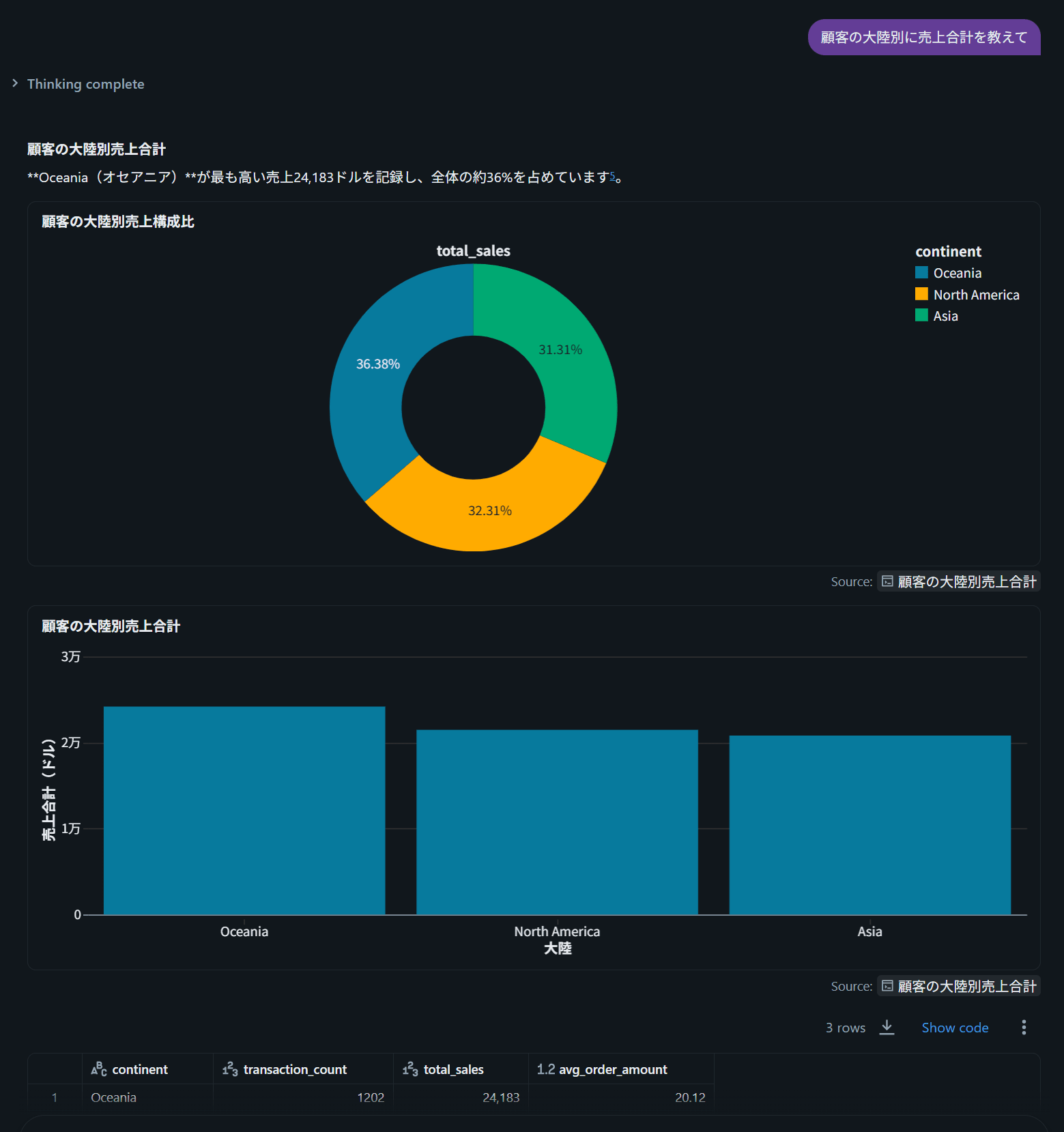Viewport: 1064px width, 1132px height.
Task: Click continent column header
Action: [x=147, y=1069]
